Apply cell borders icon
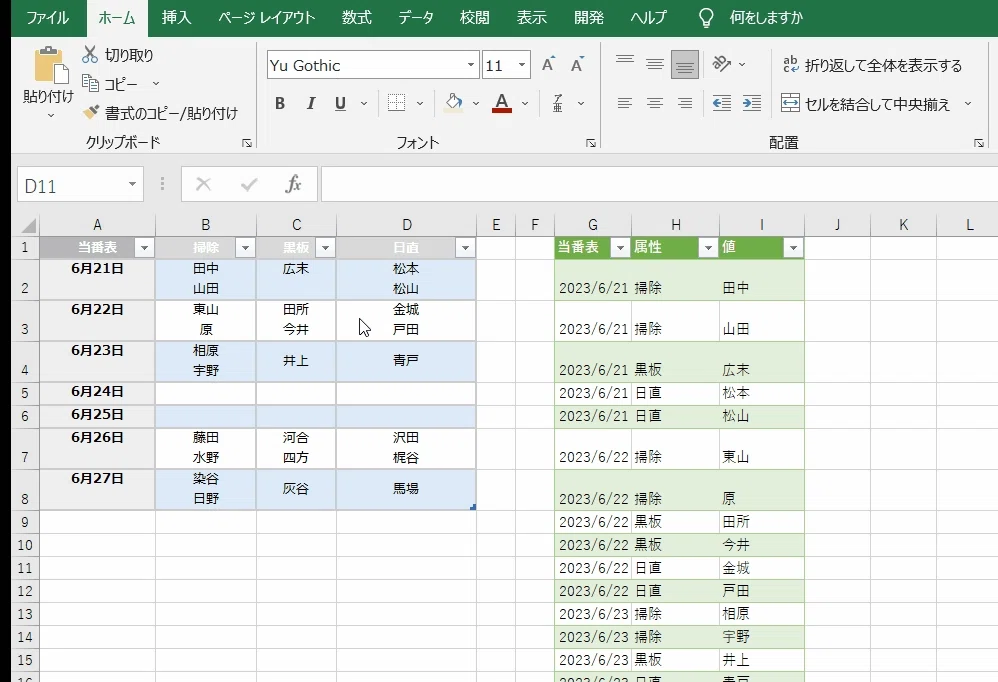This screenshot has width=998, height=682. [x=397, y=103]
